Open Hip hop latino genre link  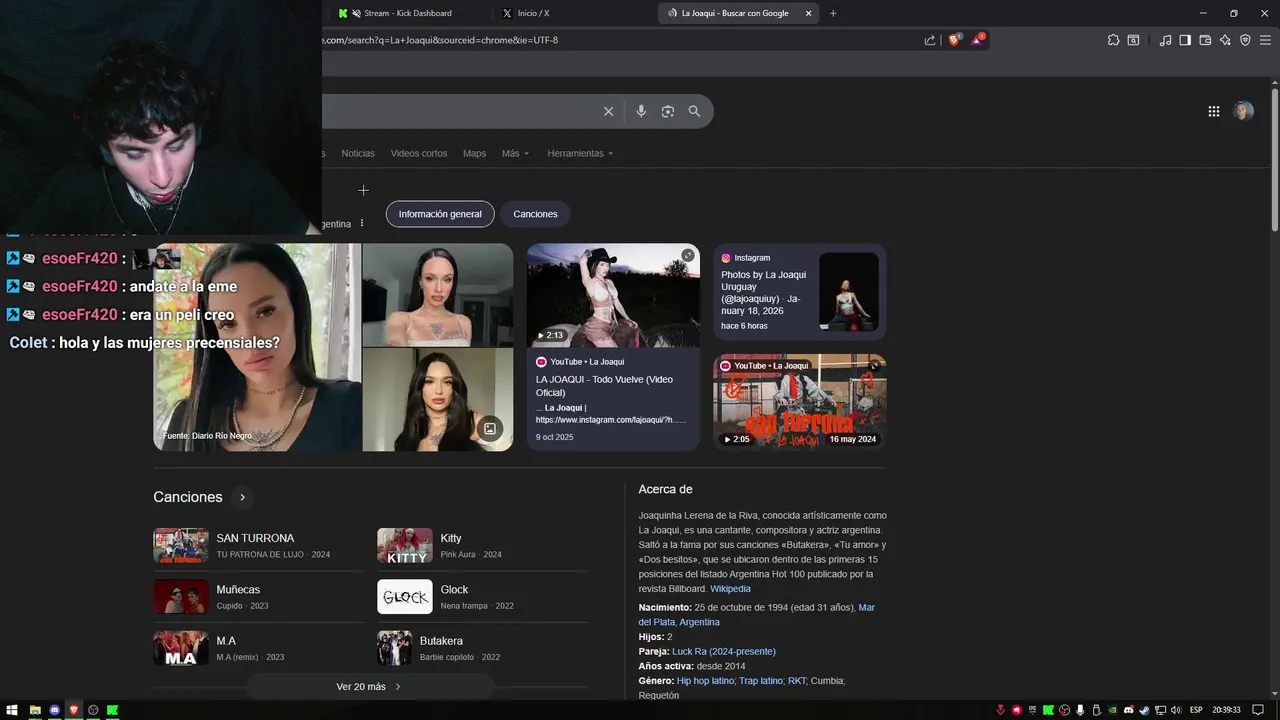(x=705, y=681)
